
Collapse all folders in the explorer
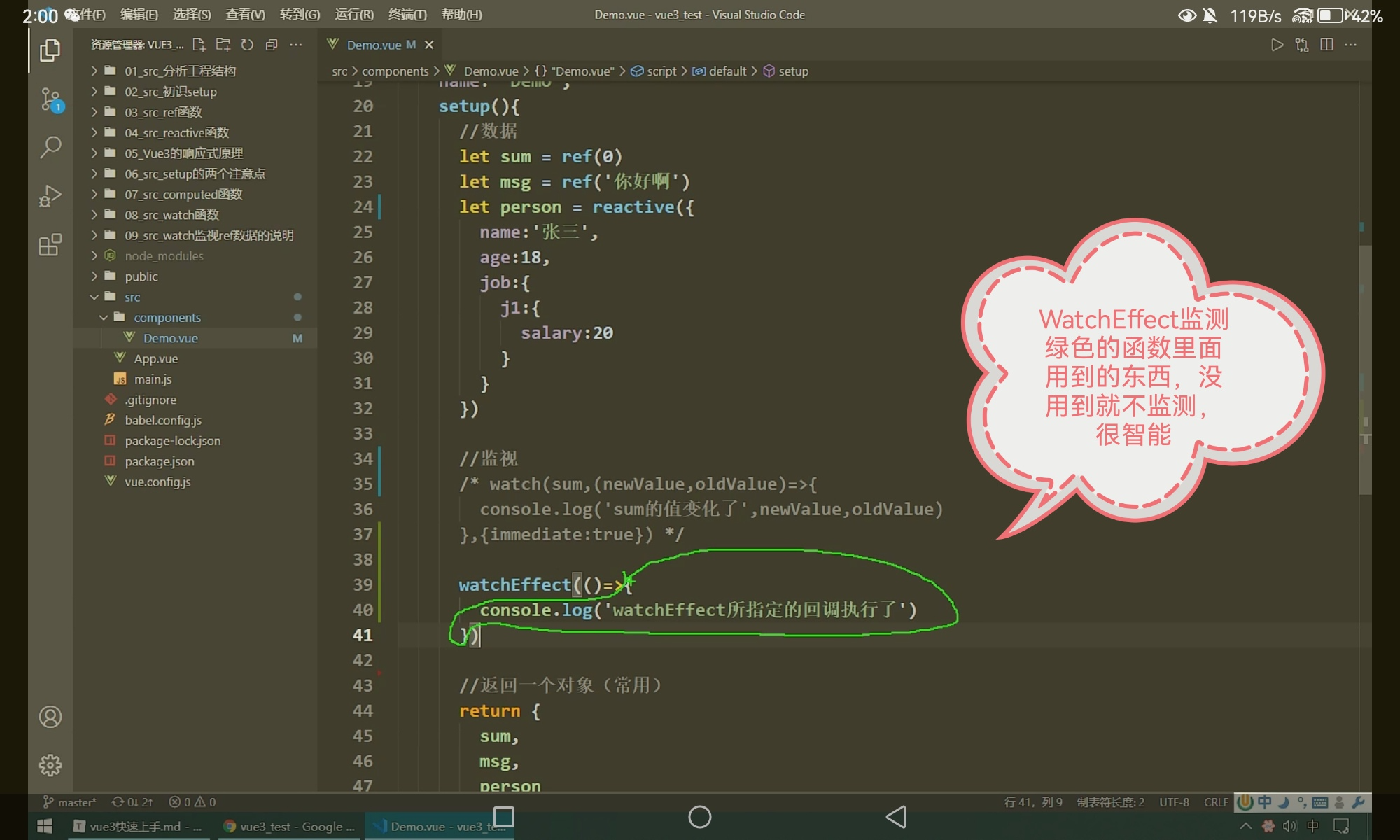click(x=272, y=45)
